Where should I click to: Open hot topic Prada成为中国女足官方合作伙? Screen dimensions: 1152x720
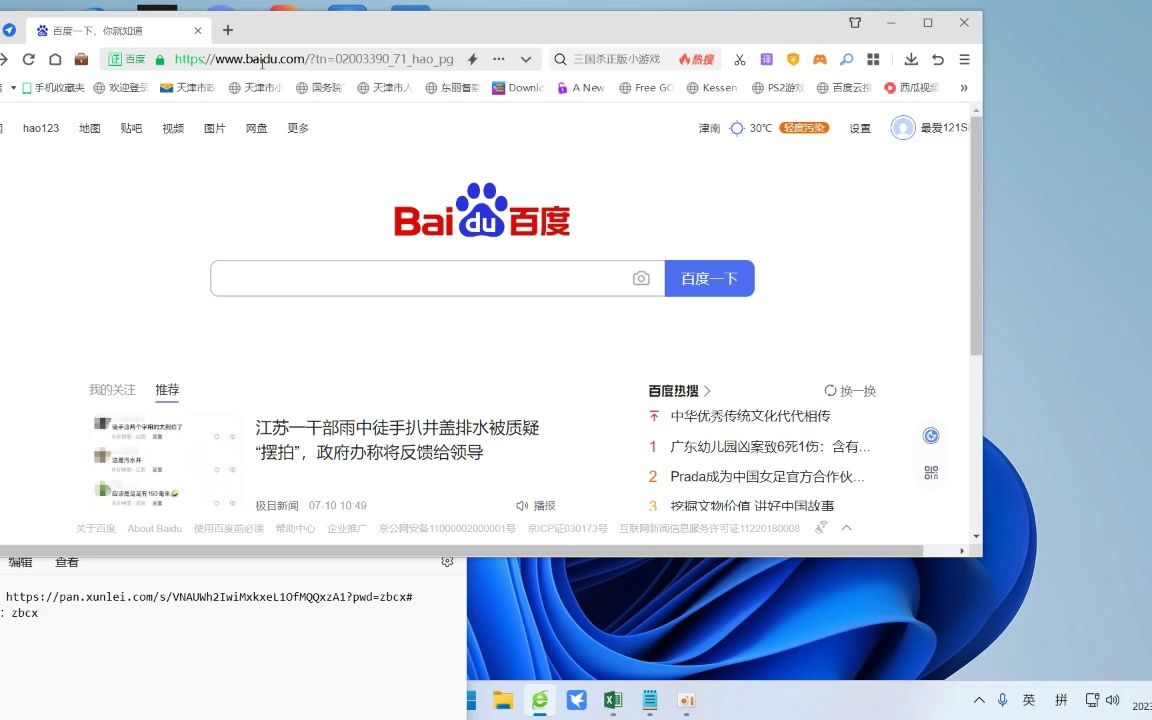767,477
